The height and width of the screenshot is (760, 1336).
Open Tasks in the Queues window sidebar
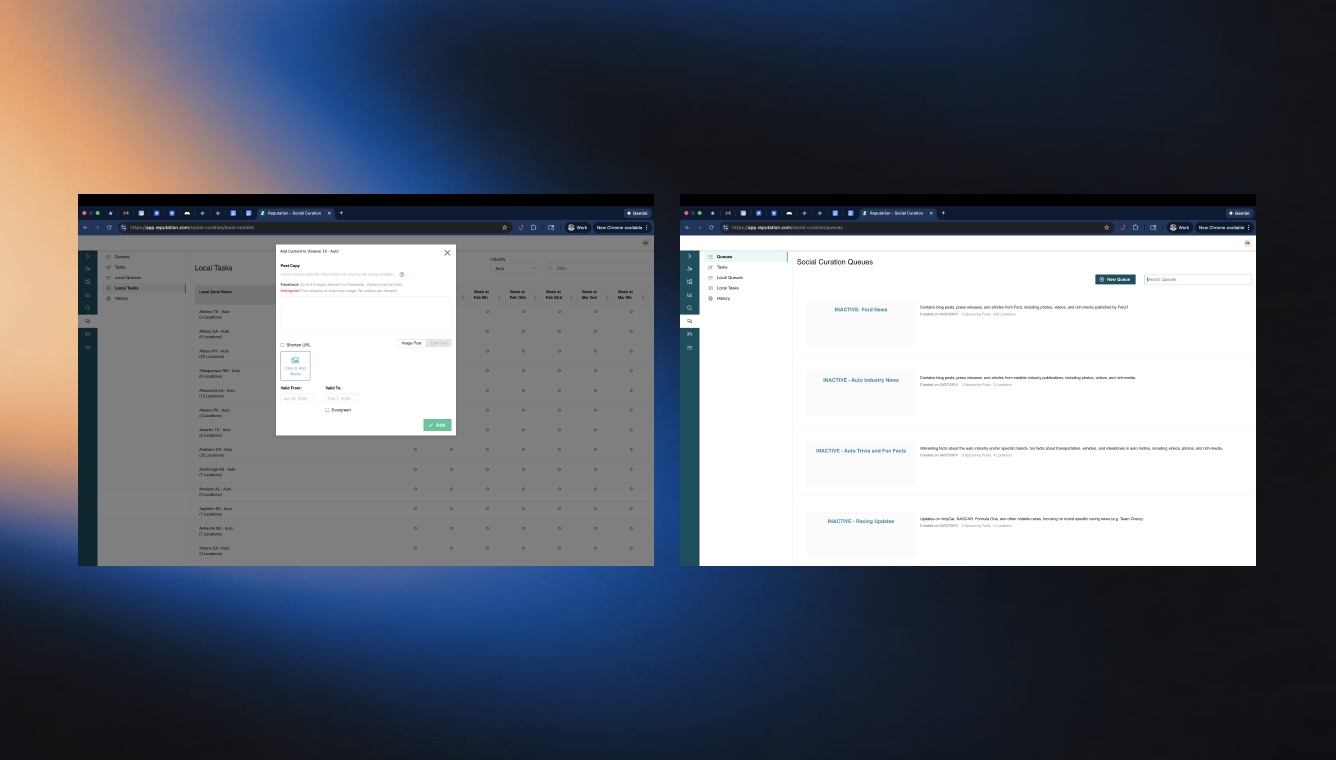(x=722, y=267)
